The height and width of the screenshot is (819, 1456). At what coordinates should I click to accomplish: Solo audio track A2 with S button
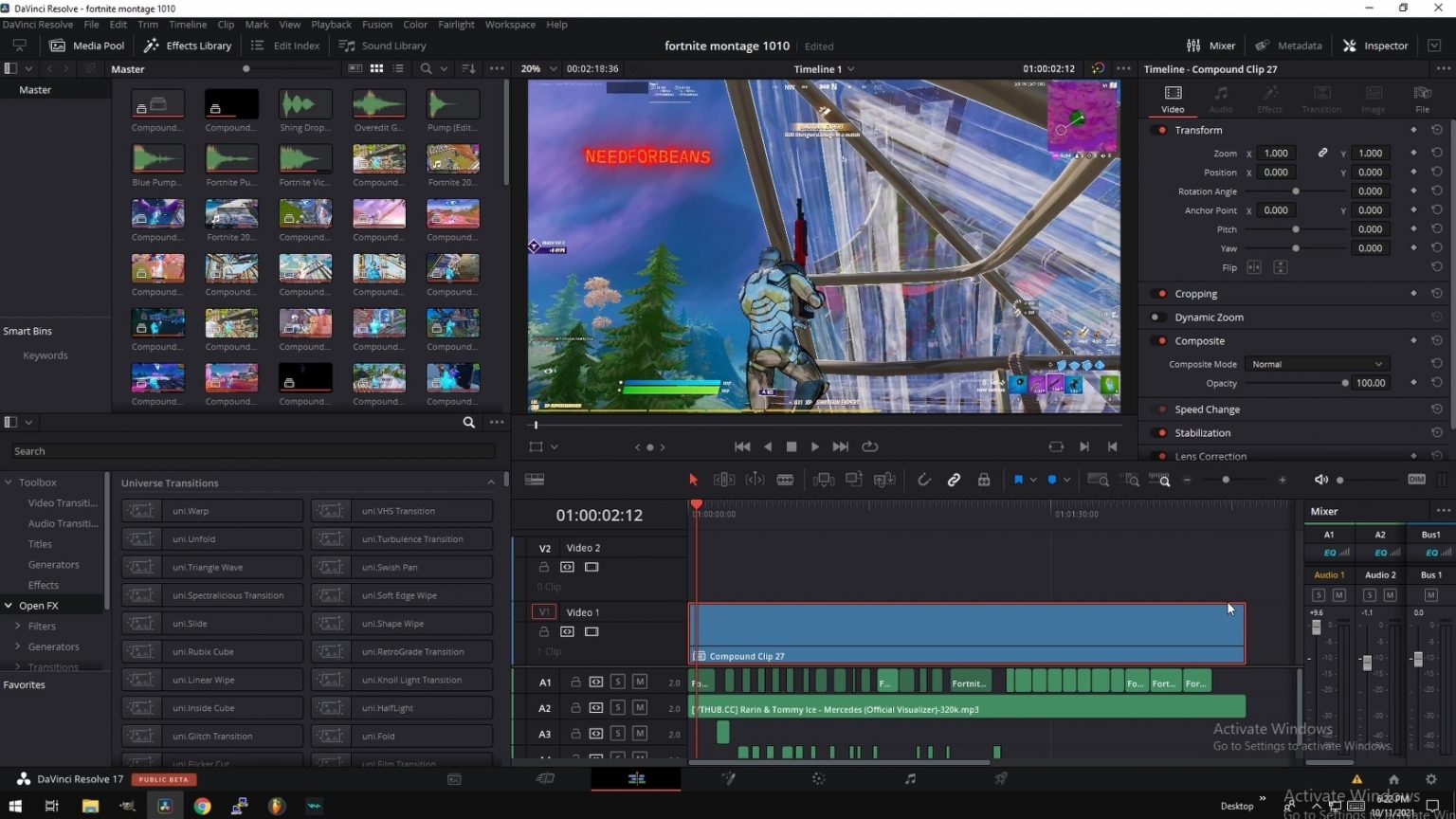(x=617, y=708)
